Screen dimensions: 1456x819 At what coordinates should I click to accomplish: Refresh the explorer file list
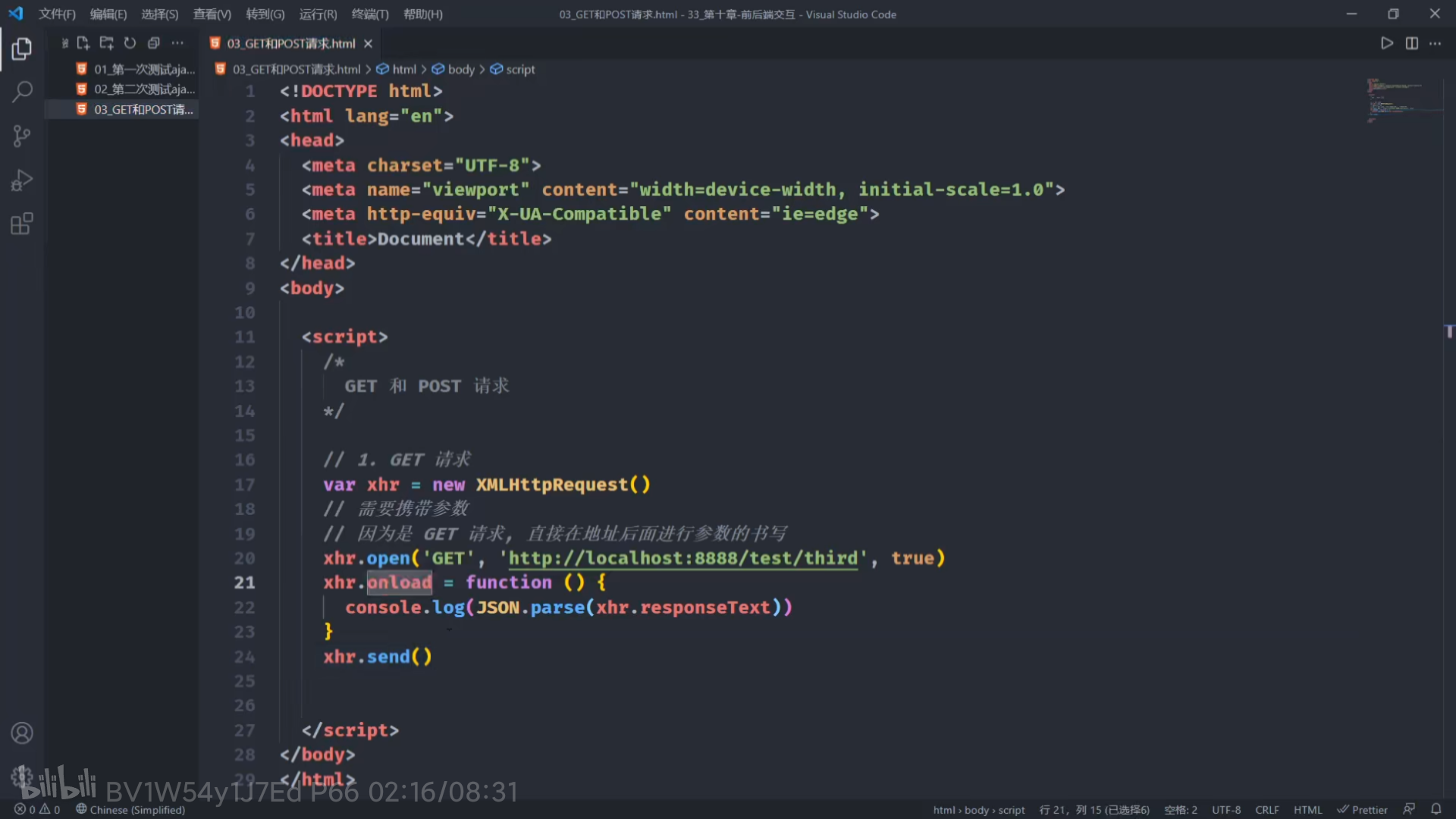click(x=130, y=43)
